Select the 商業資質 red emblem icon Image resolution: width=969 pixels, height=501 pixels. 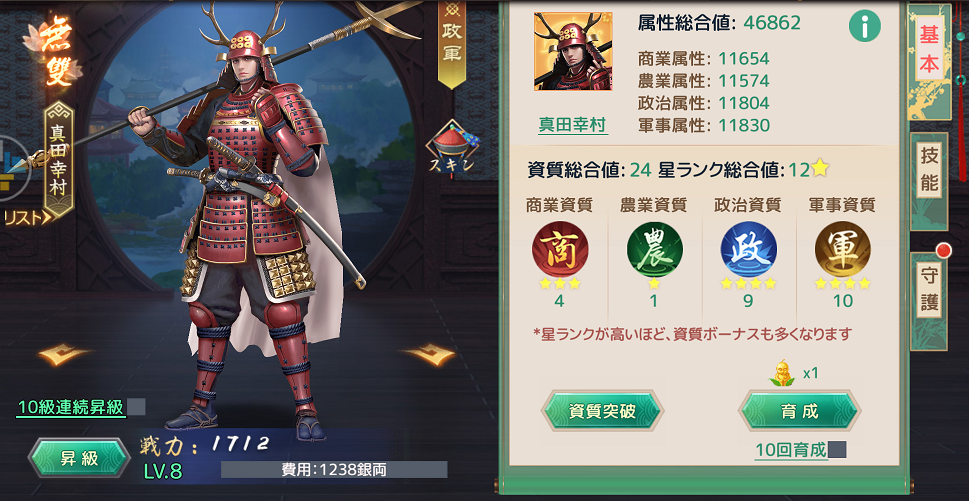point(560,249)
